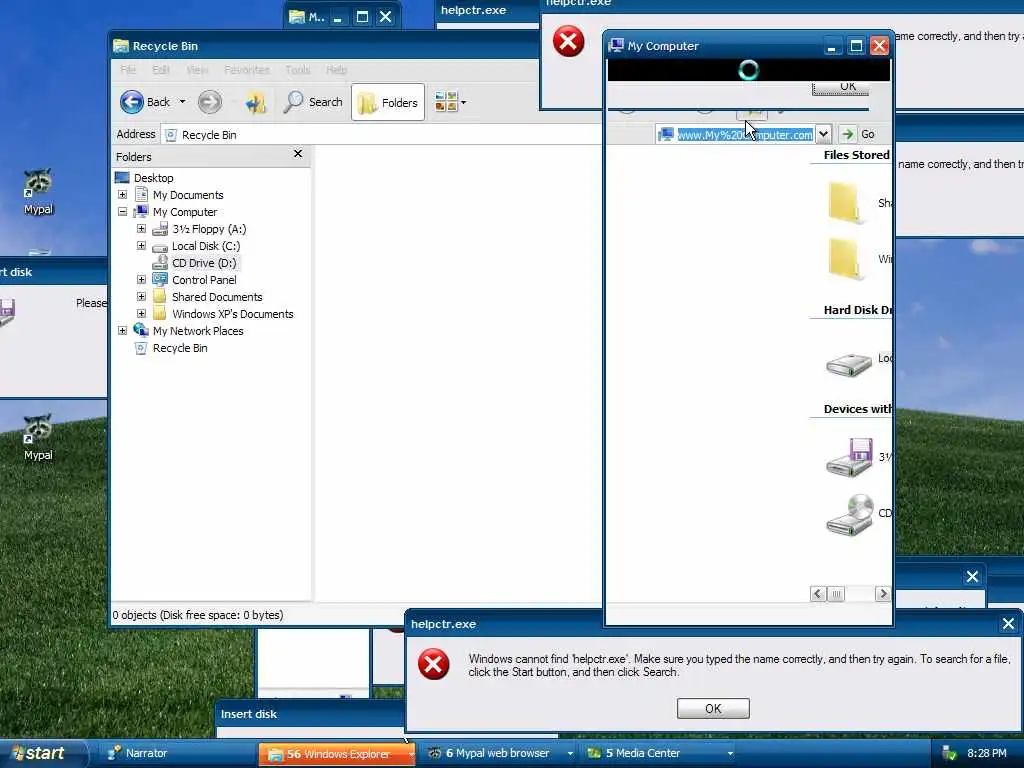
Task: Open the lower Mypal desktop shortcut
Action: (39, 438)
